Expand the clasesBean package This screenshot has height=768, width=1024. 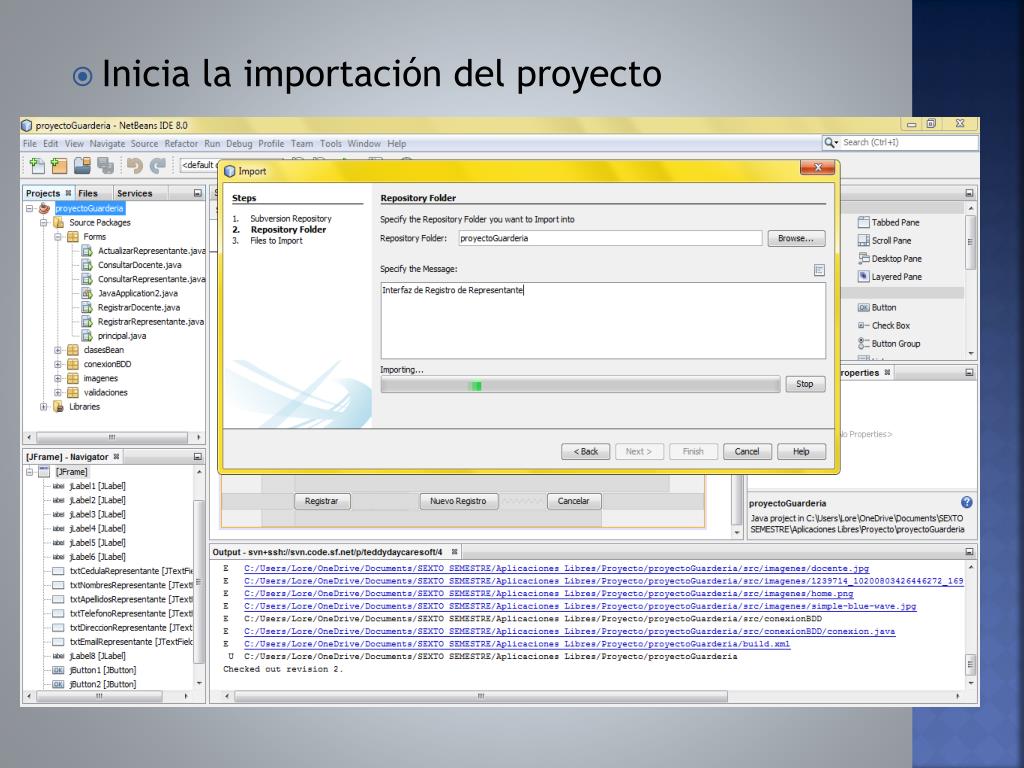pyautogui.click(x=57, y=350)
